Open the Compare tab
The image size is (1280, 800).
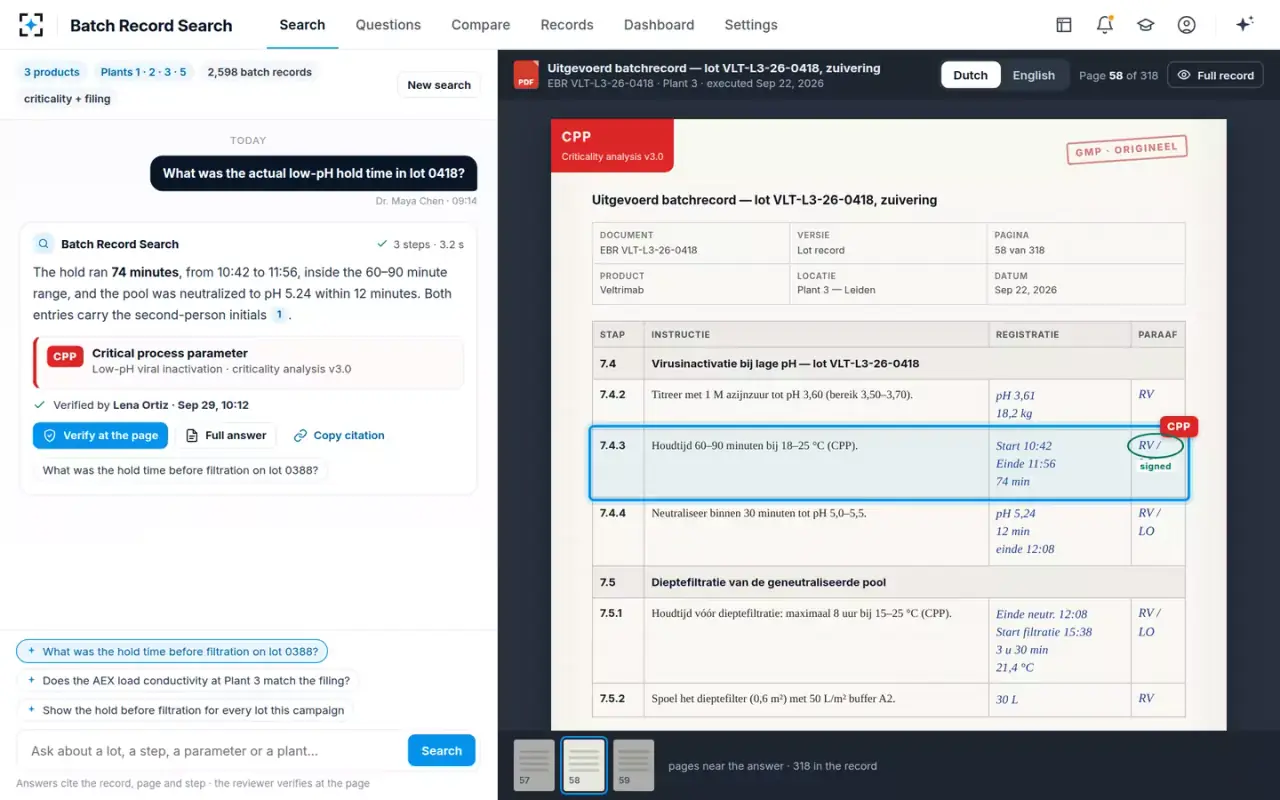[481, 25]
